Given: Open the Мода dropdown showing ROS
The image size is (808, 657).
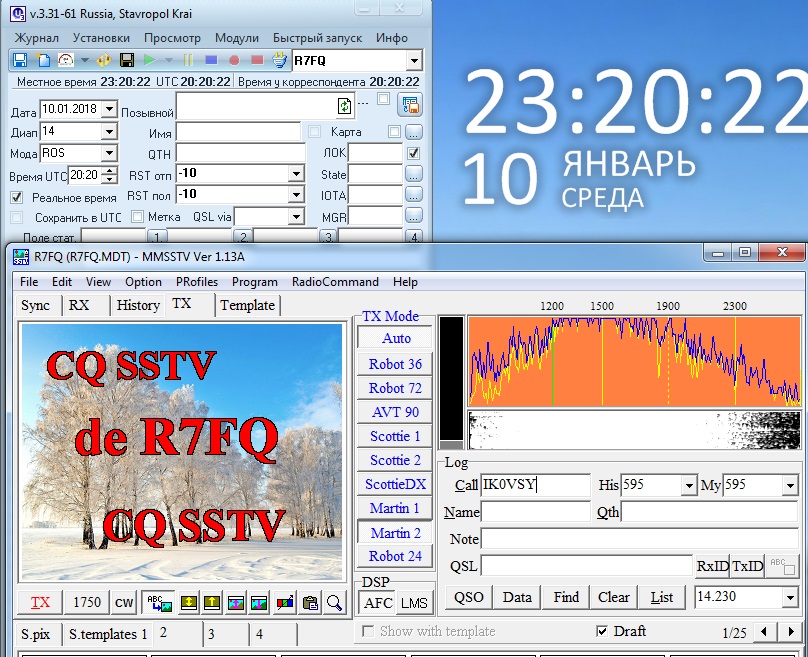Looking at the screenshot, I should [x=108, y=154].
